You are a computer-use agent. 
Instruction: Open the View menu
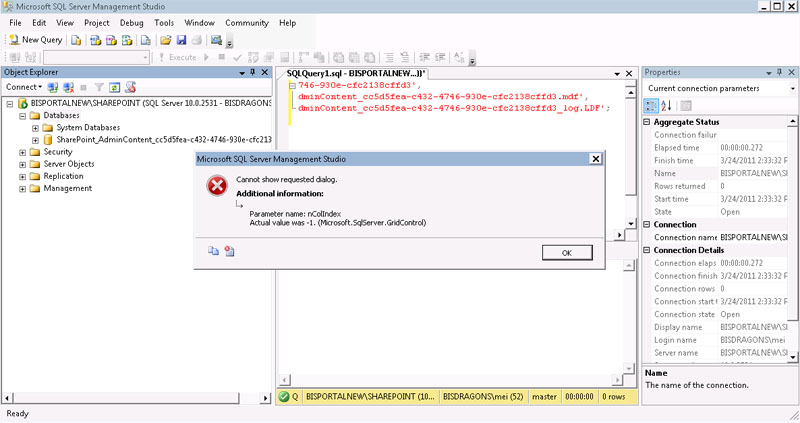(65, 23)
